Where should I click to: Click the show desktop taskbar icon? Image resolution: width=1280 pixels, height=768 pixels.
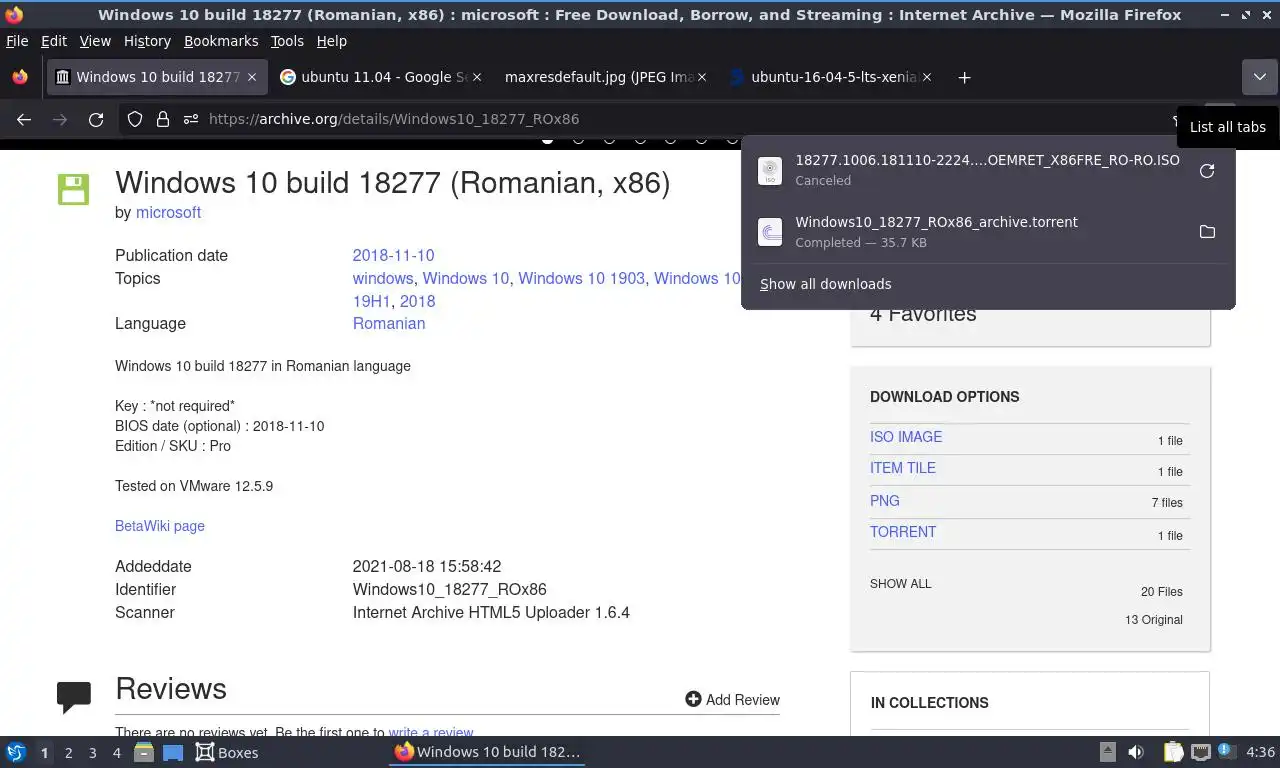172,752
